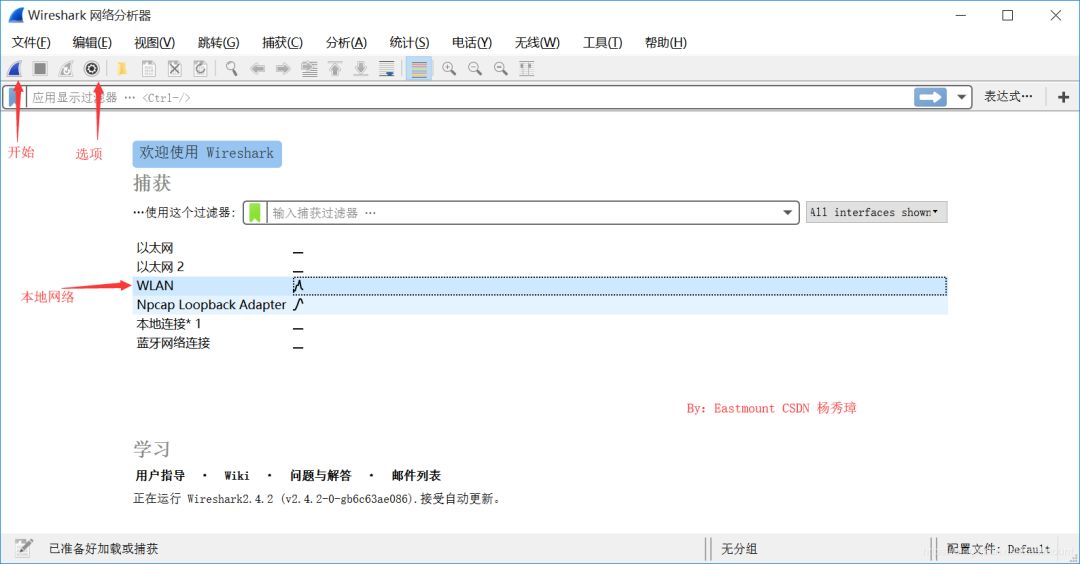Apply the display filter with the arrow button
This screenshot has width=1080, height=564.
click(930, 97)
